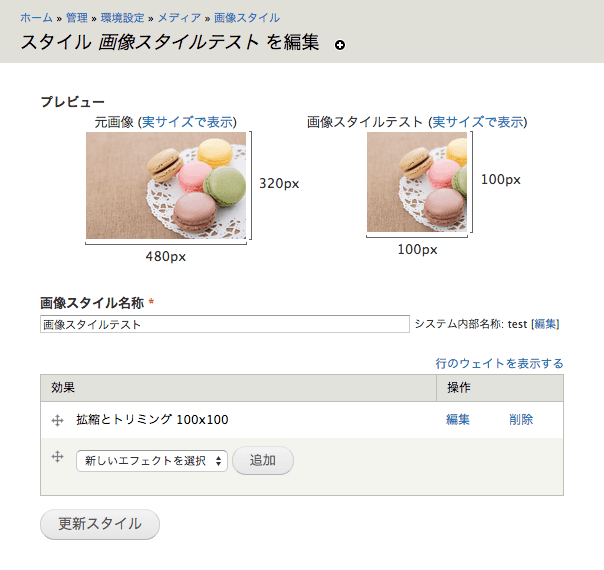Open the 管理 breadcrumb link
604x570 pixels.
pyautogui.click(x=77, y=18)
